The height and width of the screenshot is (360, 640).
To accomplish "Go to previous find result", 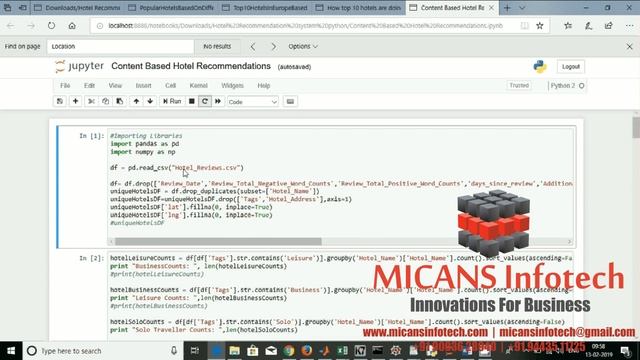I will (253, 47).
